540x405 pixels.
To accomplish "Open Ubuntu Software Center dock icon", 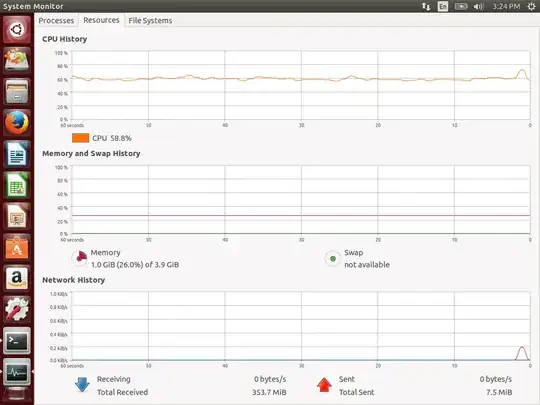I will click(17, 247).
